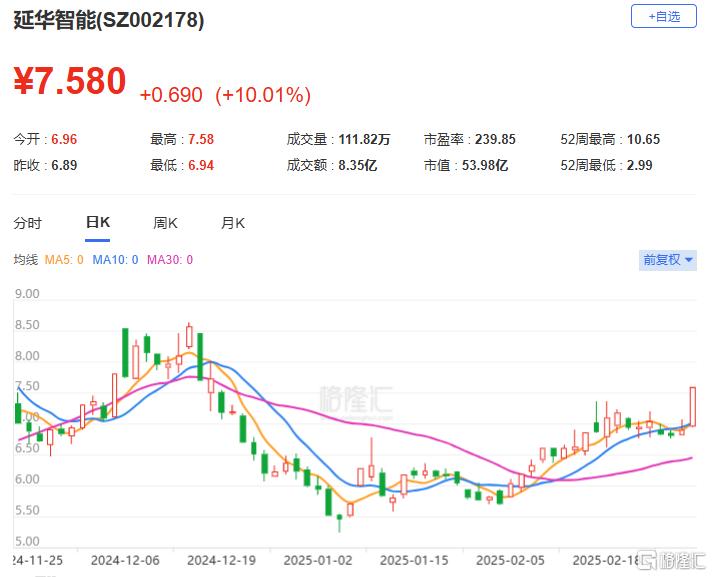Click the 最高 value 7.58
The height and width of the screenshot is (577, 712).
(x=201, y=139)
